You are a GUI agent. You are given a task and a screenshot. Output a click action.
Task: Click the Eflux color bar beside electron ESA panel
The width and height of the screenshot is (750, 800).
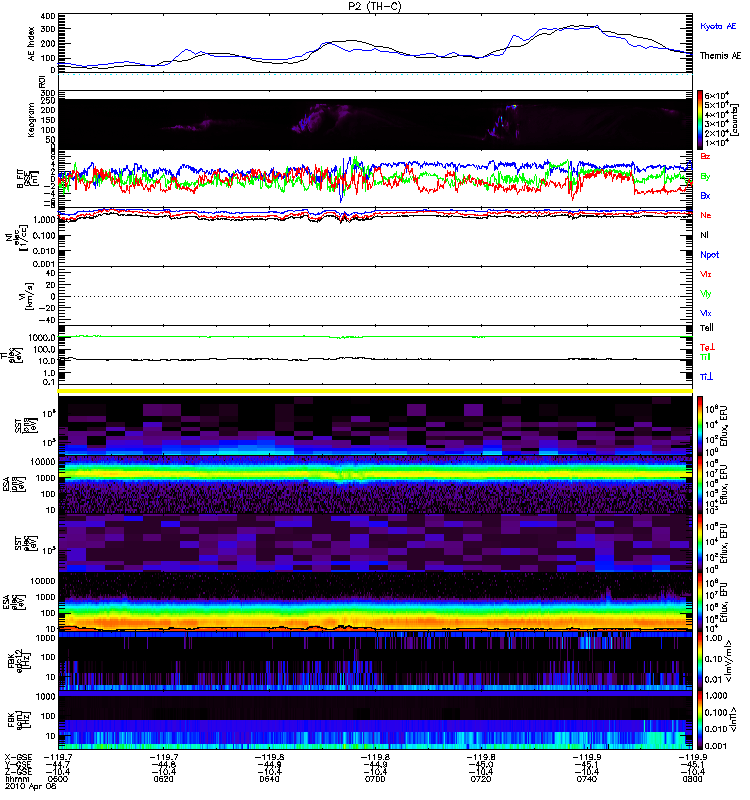click(700, 602)
